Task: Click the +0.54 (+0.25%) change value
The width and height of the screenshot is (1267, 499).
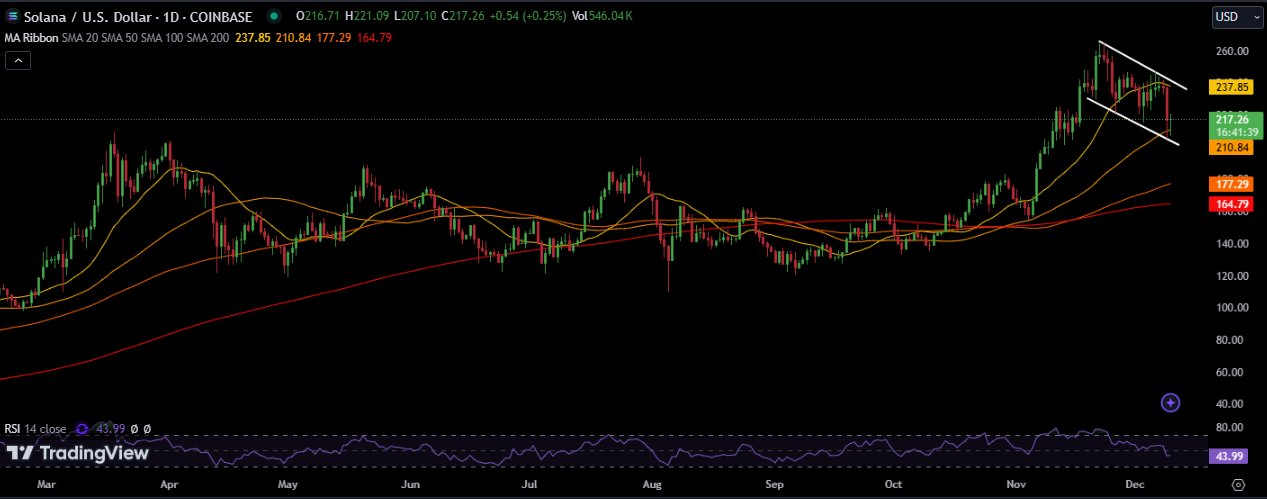Action: pyautogui.click(x=527, y=17)
